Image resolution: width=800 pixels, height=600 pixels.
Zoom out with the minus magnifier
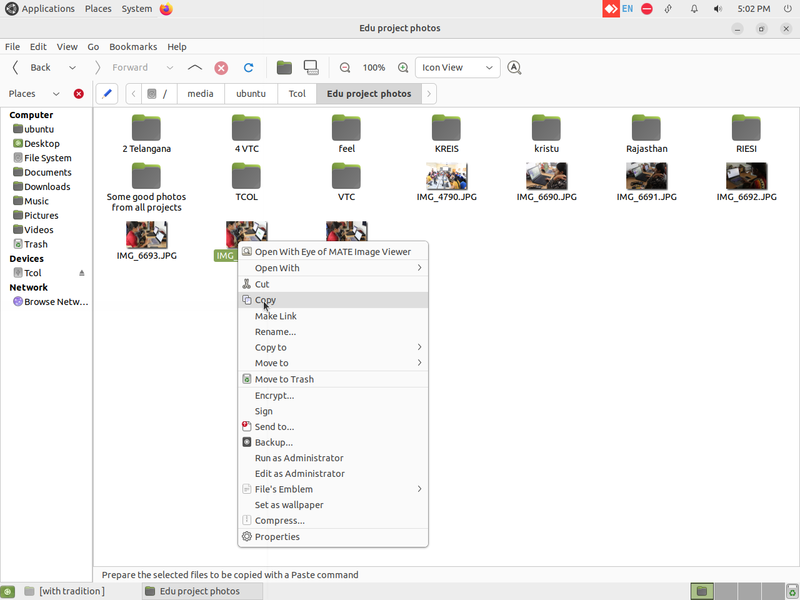[345, 67]
